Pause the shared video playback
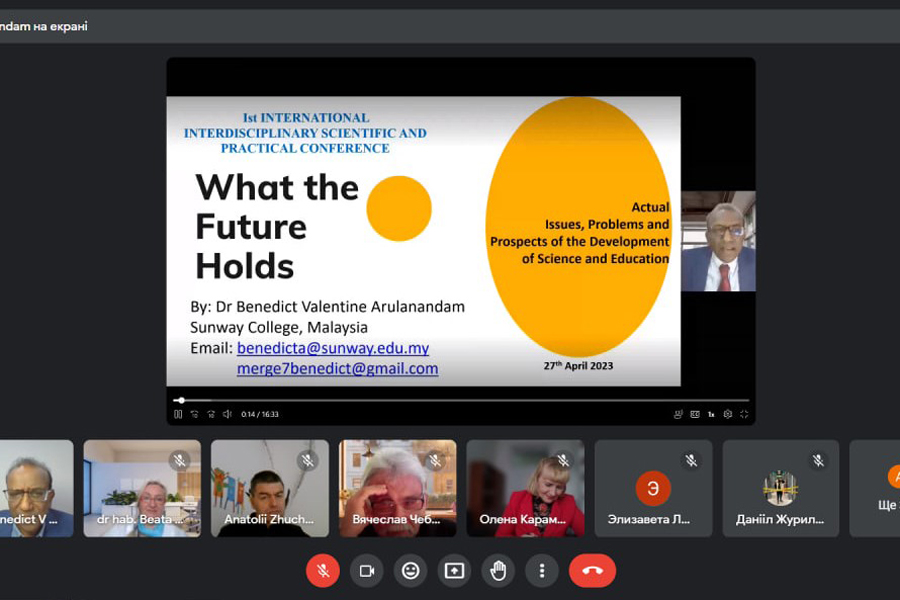 point(178,414)
